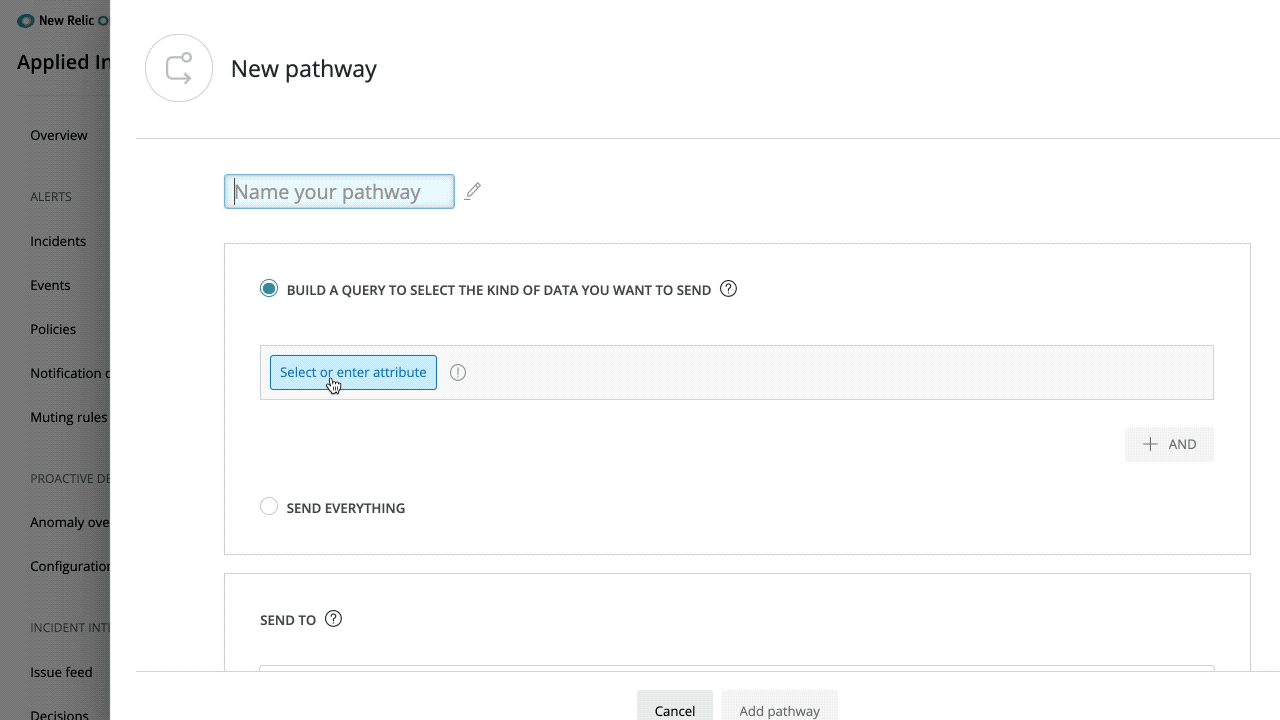Viewport: 1280px width, 720px height.
Task: Open the Notification channels section
Action: 70,372
